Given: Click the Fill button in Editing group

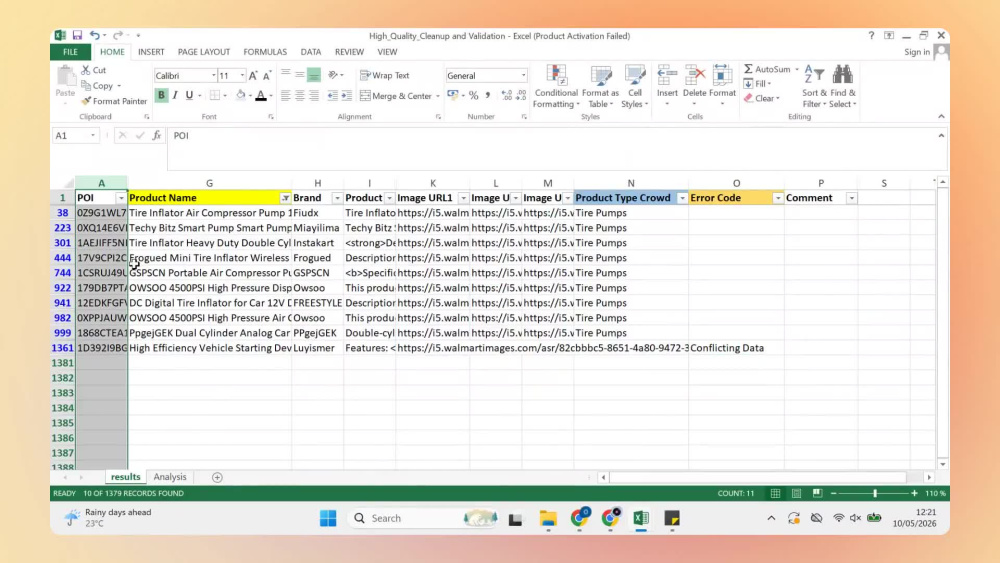Looking at the screenshot, I should 757,84.
